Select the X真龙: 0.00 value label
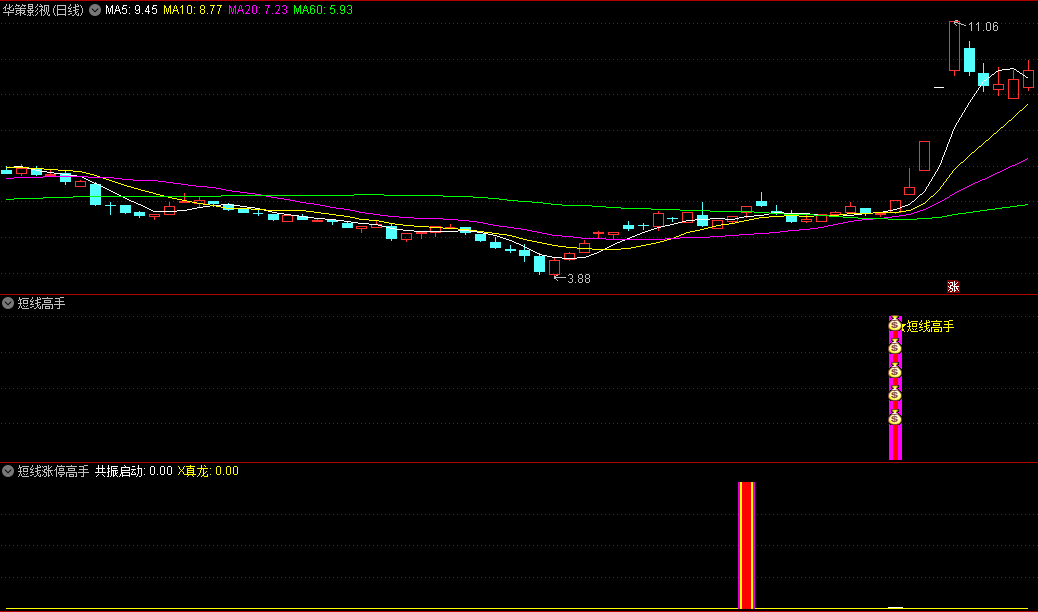Image resolution: width=1038 pixels, height=612 pixels. click(x=208, y=471)
